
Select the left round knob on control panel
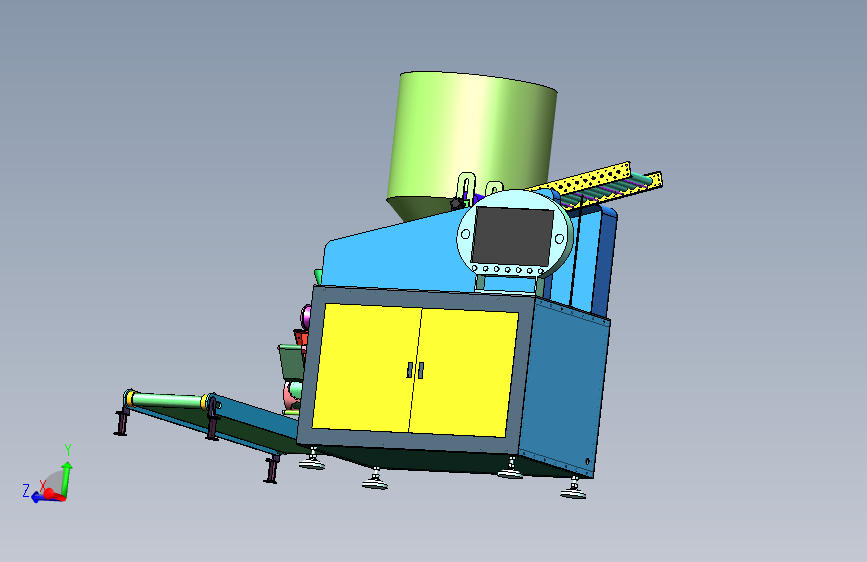pos(466,235)
